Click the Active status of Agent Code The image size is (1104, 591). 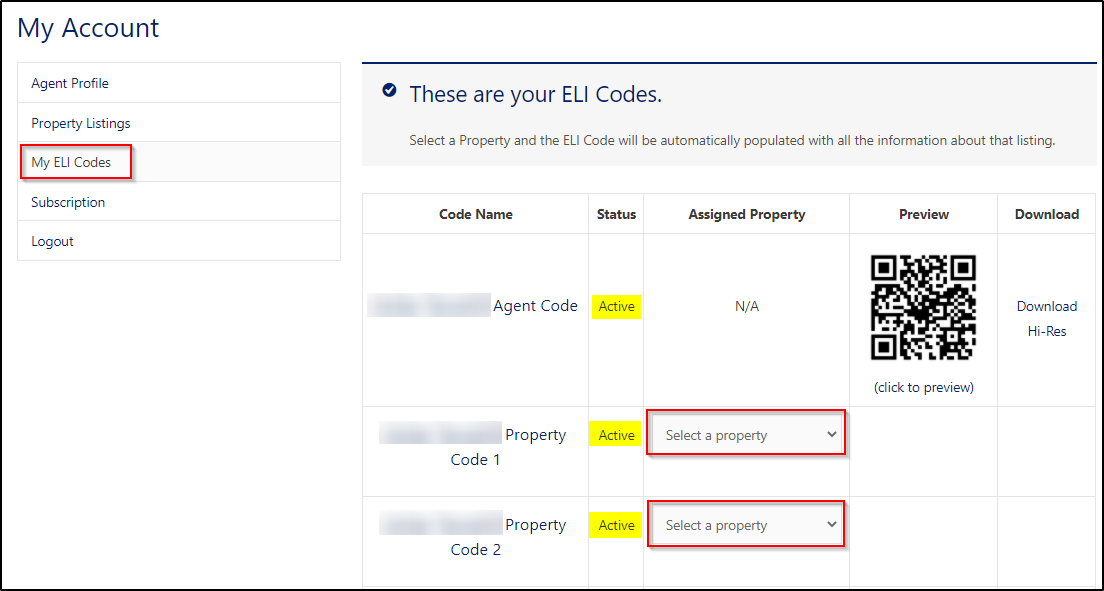pyautogui.click(x=616, y=307)
